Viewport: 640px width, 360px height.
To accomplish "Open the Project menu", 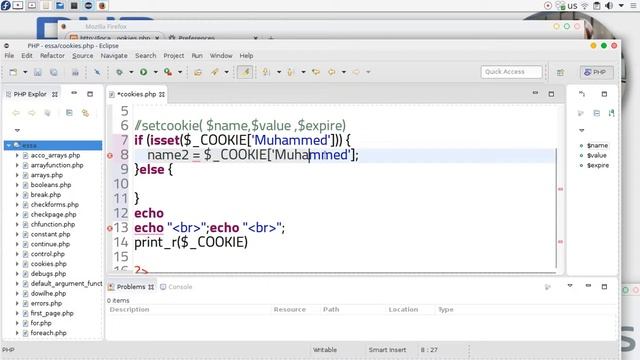I will pos(173,56).
